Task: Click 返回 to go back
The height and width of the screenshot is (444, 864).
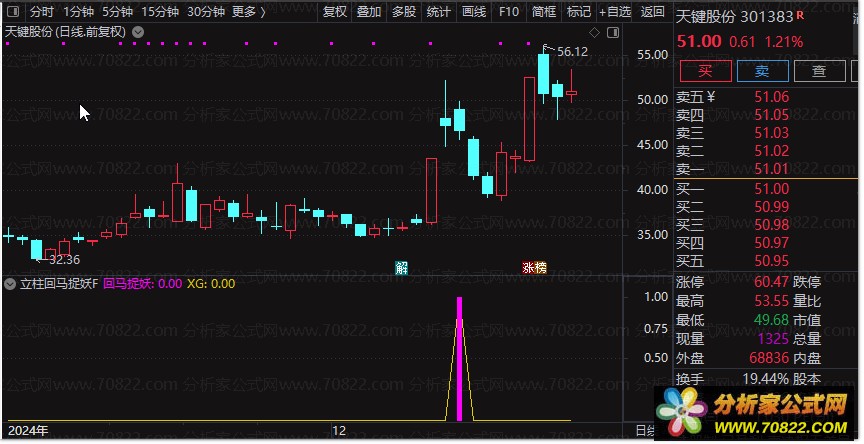Action: 652,12
